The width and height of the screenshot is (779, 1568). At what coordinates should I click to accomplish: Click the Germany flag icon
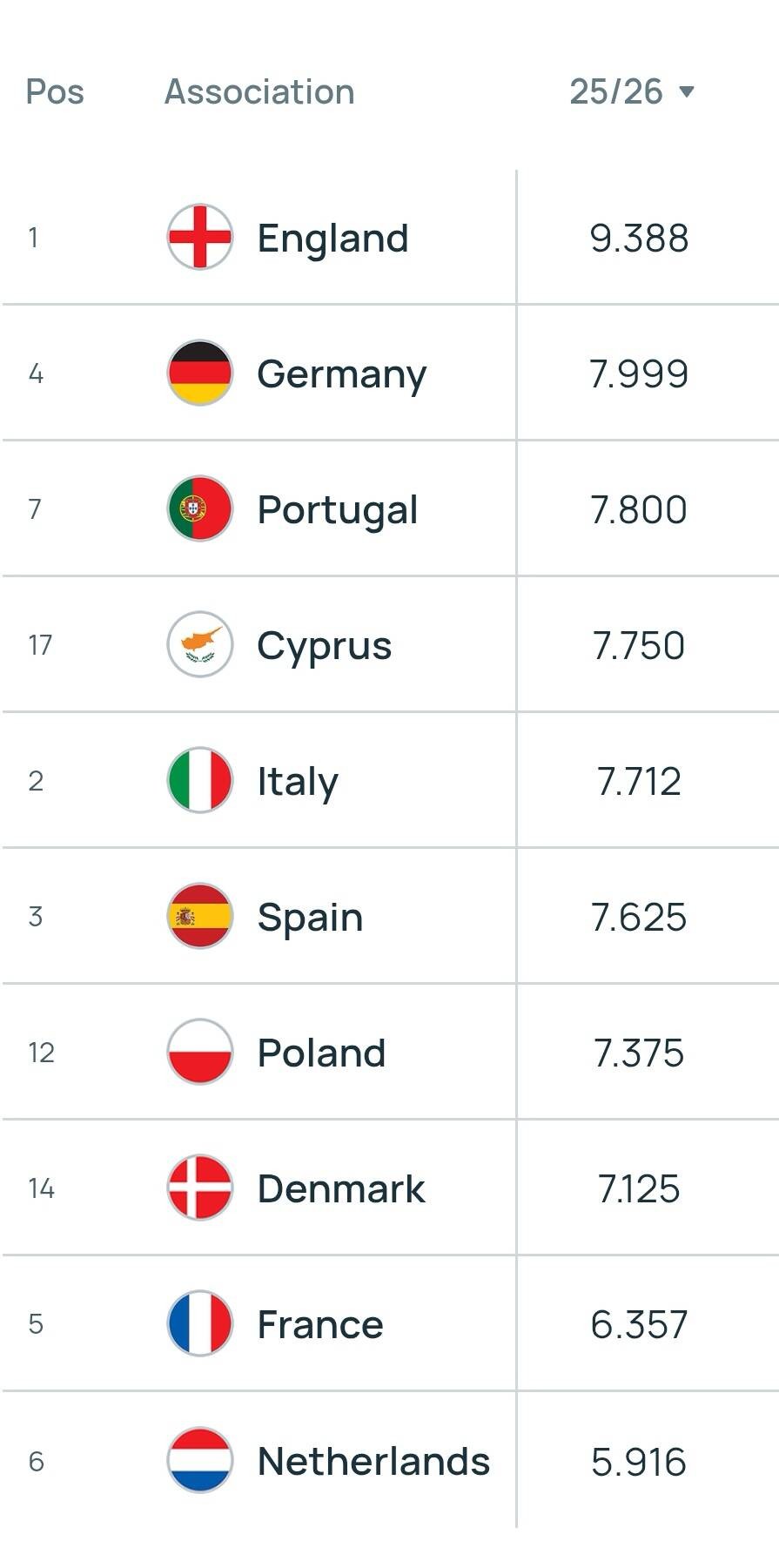(x=199, y=373)
